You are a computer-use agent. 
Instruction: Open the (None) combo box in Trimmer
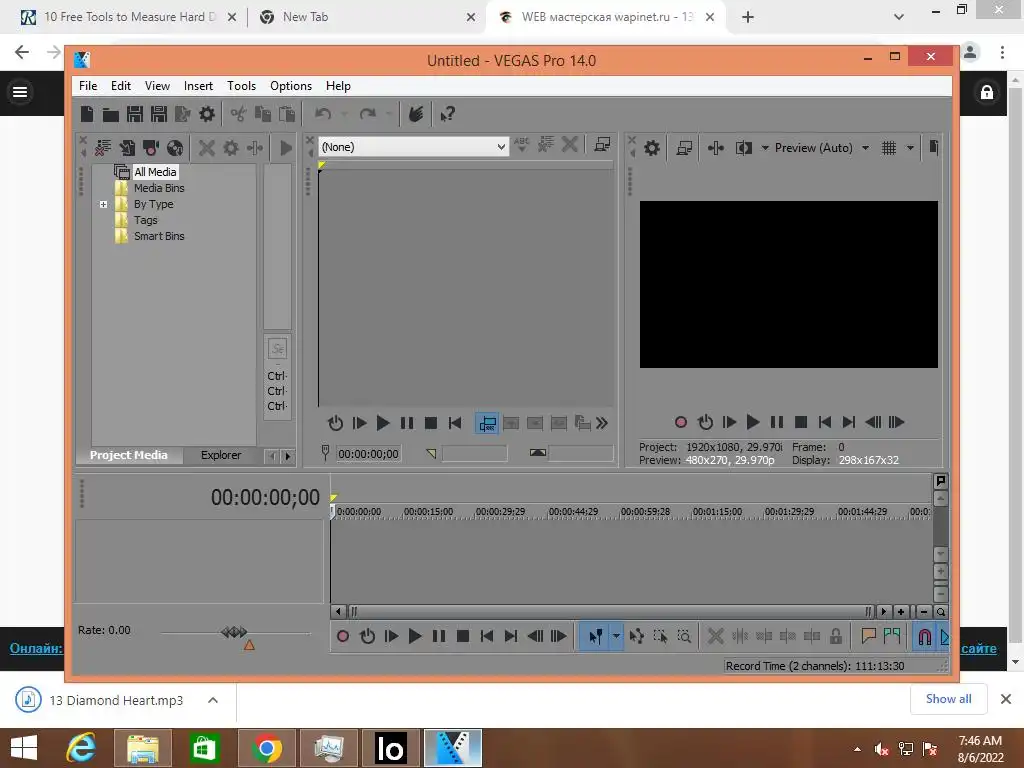pos(413,147)
